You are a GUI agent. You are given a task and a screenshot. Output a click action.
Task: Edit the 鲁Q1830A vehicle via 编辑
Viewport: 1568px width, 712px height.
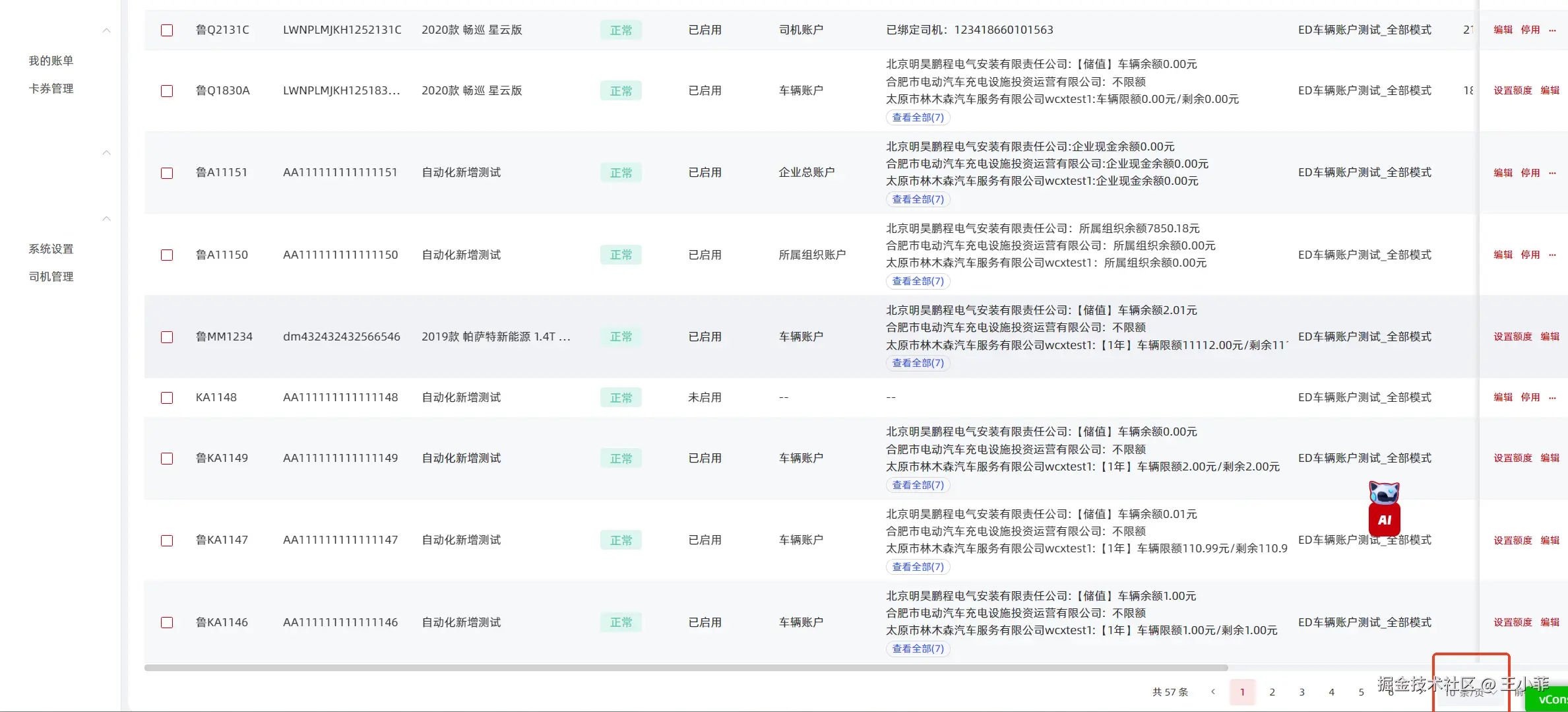click(x=1550, y=90)
